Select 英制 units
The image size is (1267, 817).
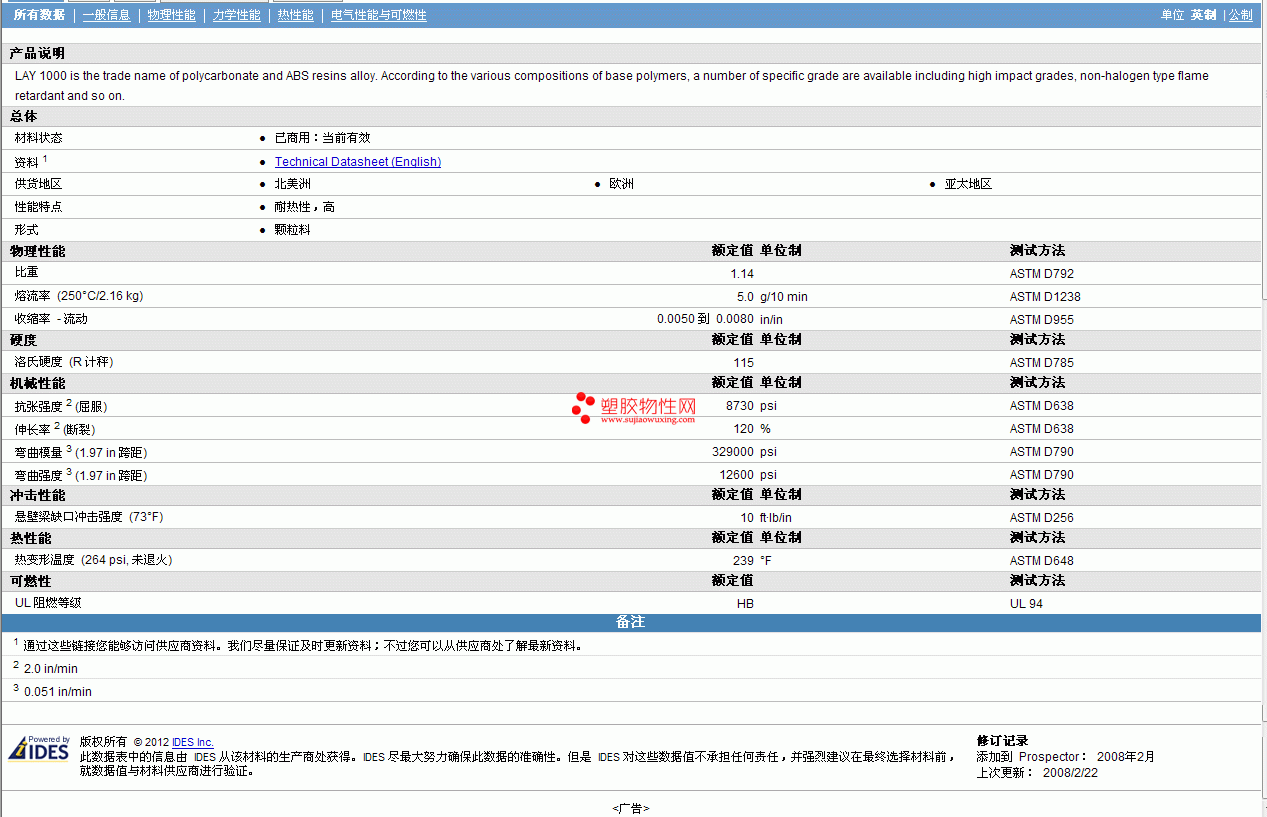pyautogui.click(x=1203, y=15)
